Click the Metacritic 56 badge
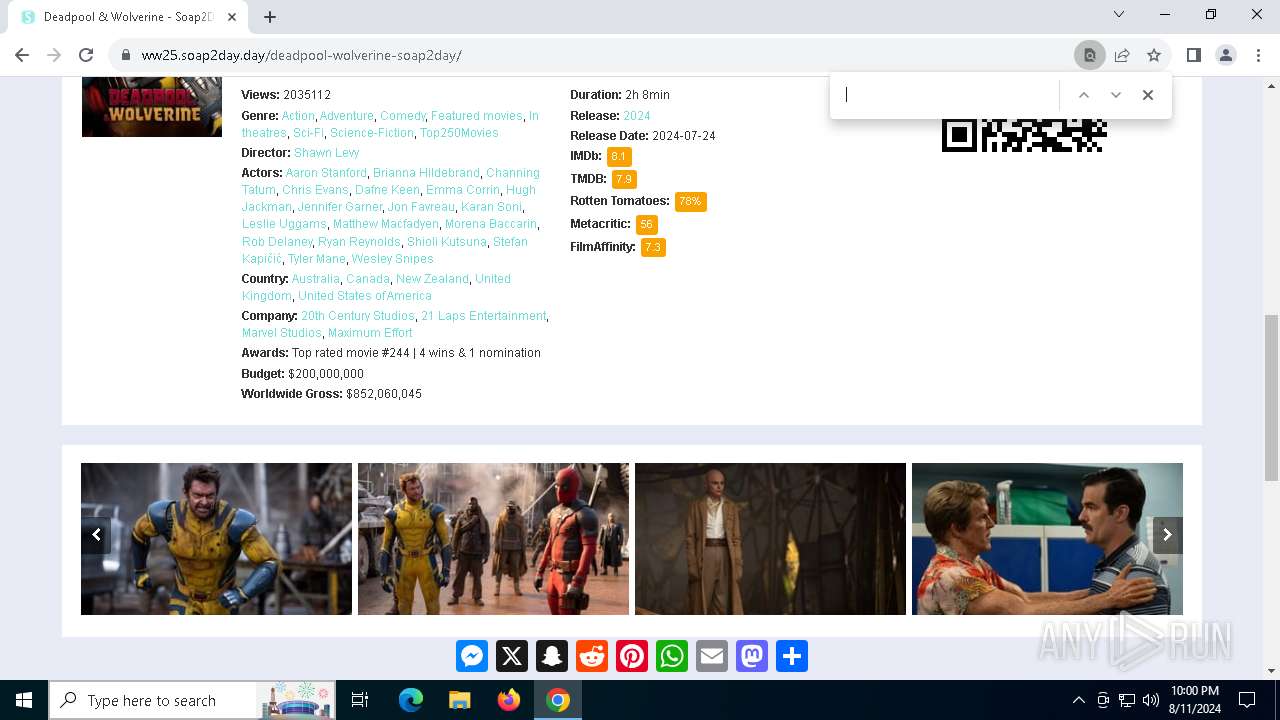Image resolution: width=1280 pixels, height=720 pixels. tap(647, 225)
